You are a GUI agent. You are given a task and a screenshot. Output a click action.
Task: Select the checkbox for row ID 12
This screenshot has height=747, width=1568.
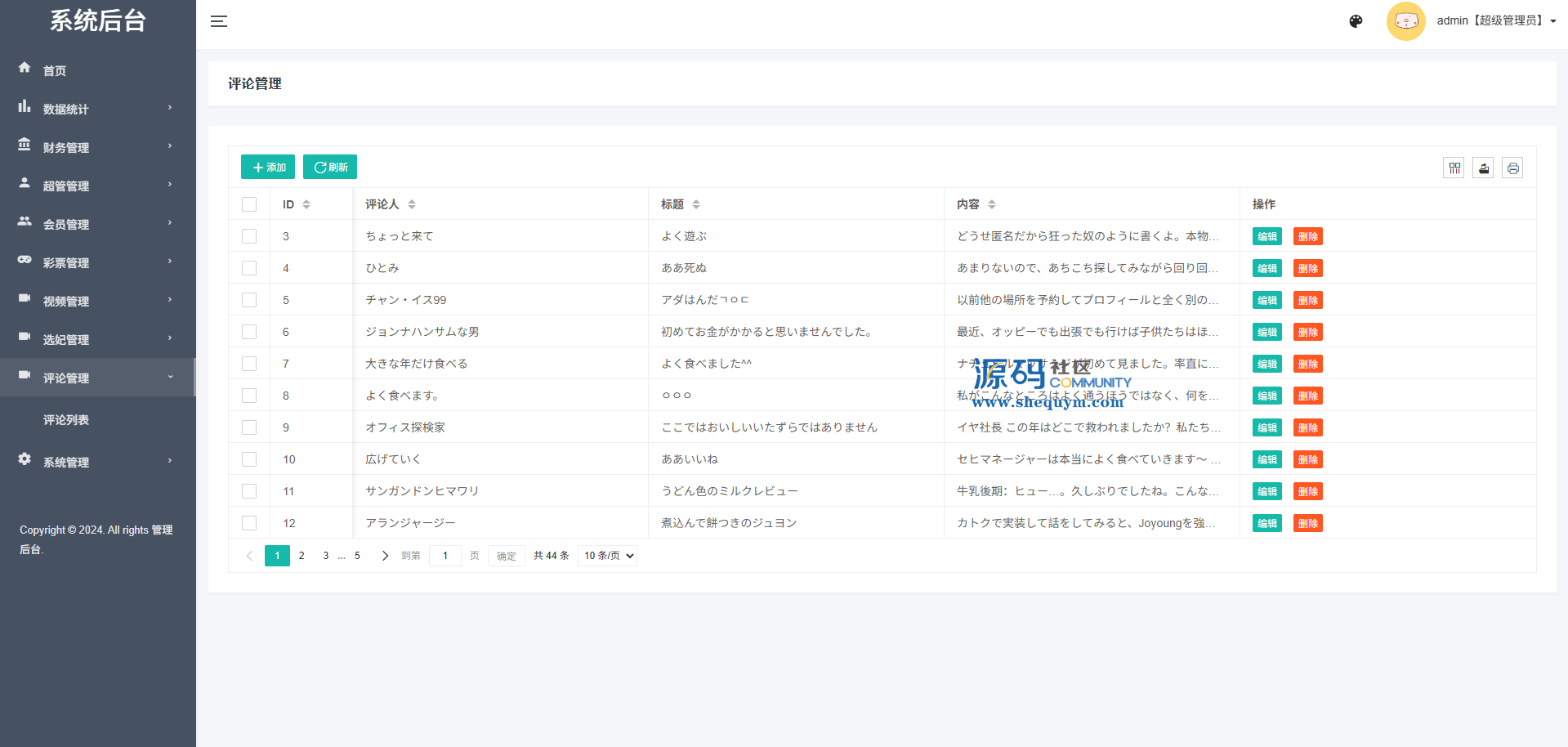[249, 523]
